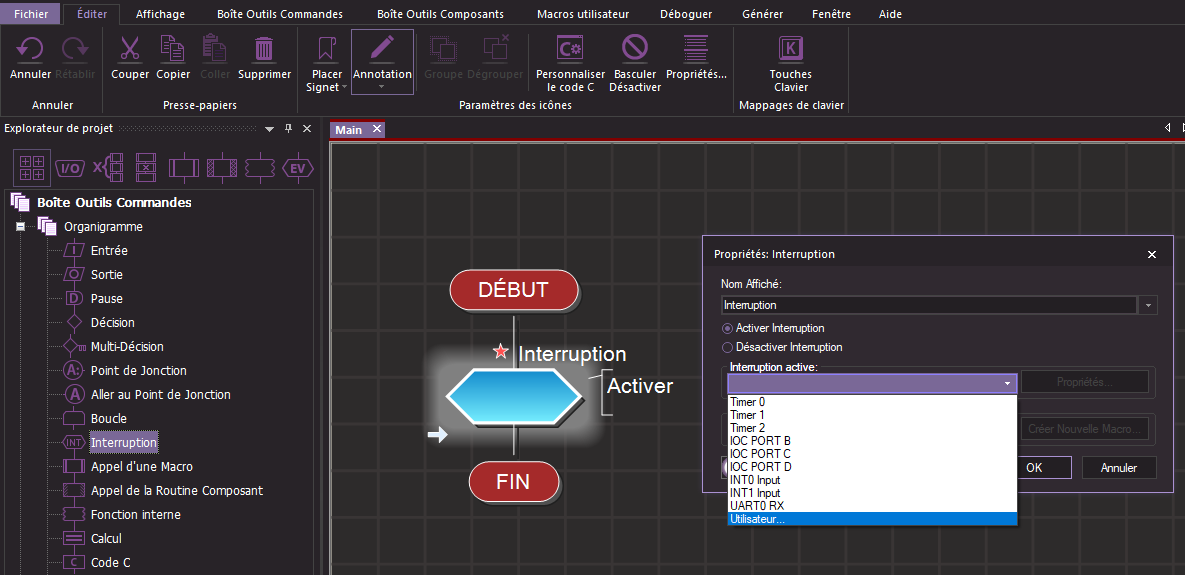Viewport: 1185px width, 575px height.
Task: Select Activer Interruption radio button
Action: click(x=727, y=328)
